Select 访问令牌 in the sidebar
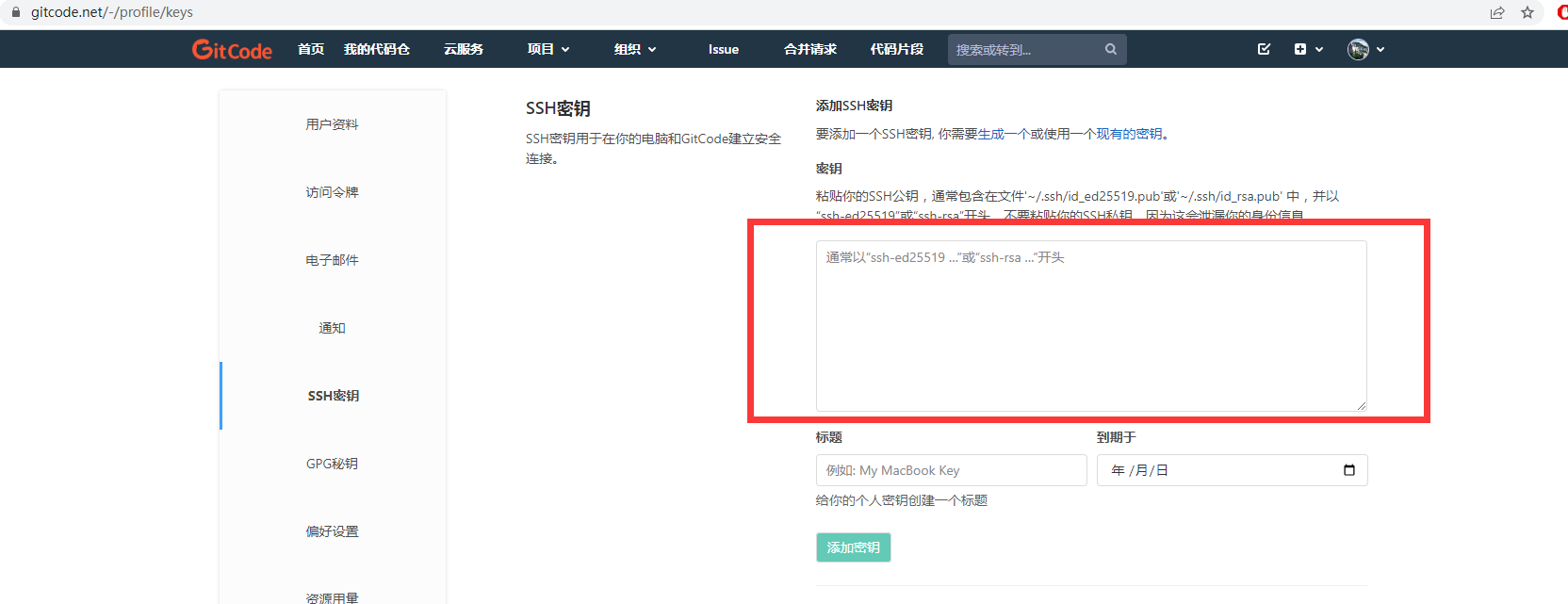1568x604 pixels. (x=332, y=192)
